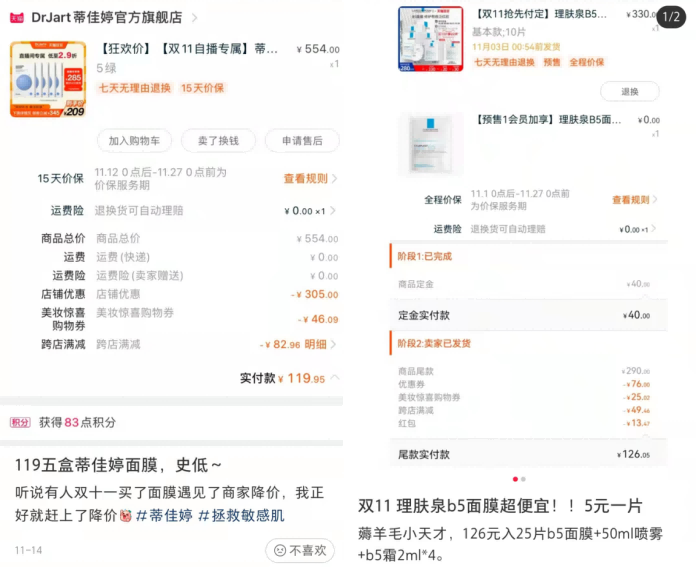This screenshot has height=567, width=697.
Task: Open DrJart 蒂佳婷官方旗舰店 store chevron
Action: pyautogui.click(x=194, y=18)
